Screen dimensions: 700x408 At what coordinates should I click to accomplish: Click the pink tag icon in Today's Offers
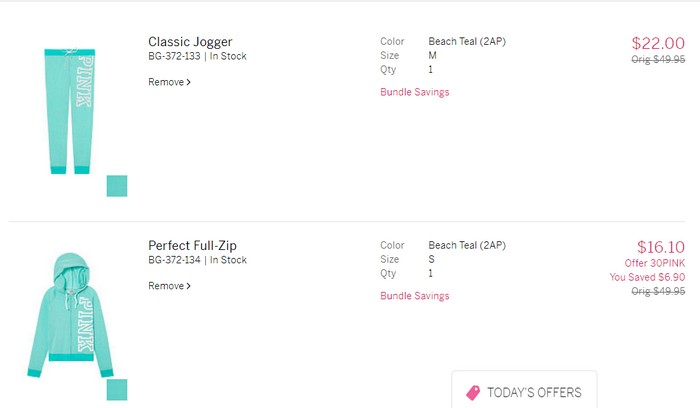point(473,392)
